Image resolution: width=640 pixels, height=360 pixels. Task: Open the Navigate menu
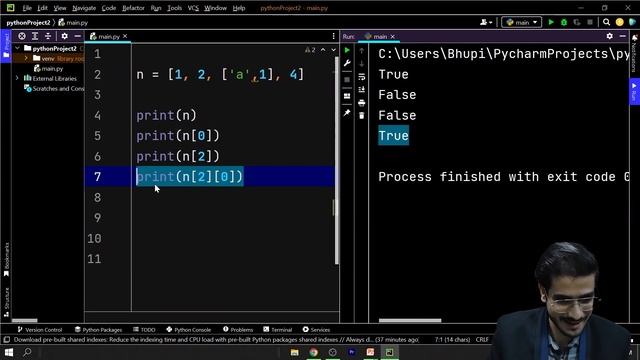84,8
